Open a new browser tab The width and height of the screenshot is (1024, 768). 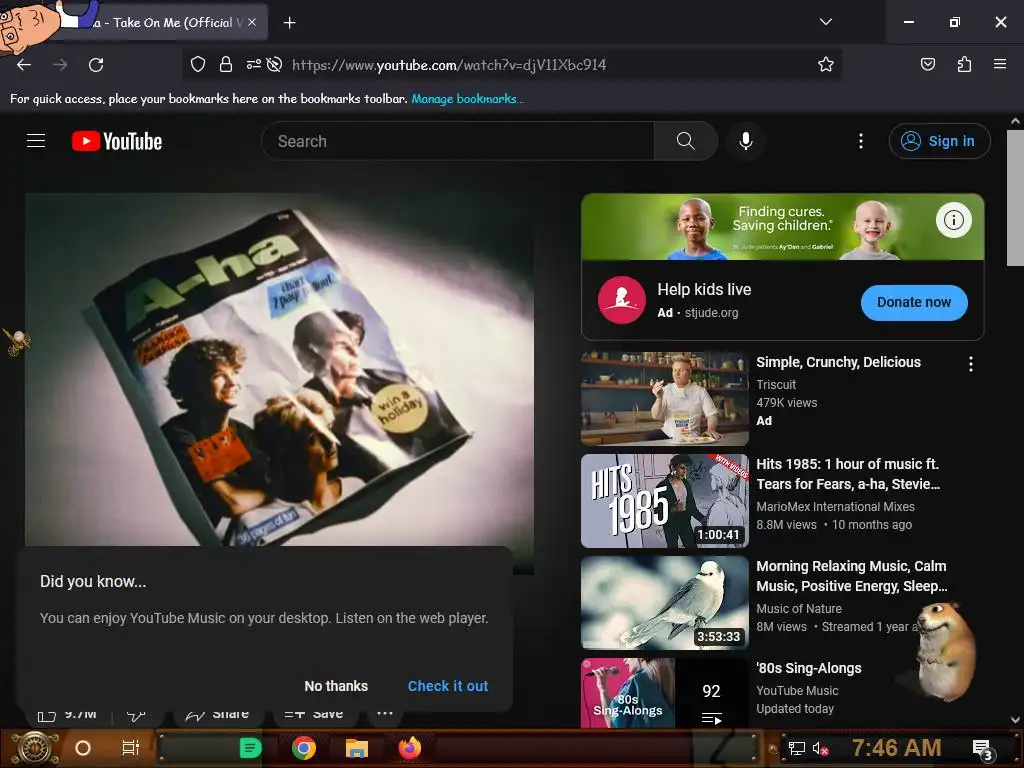pos(289,23)
